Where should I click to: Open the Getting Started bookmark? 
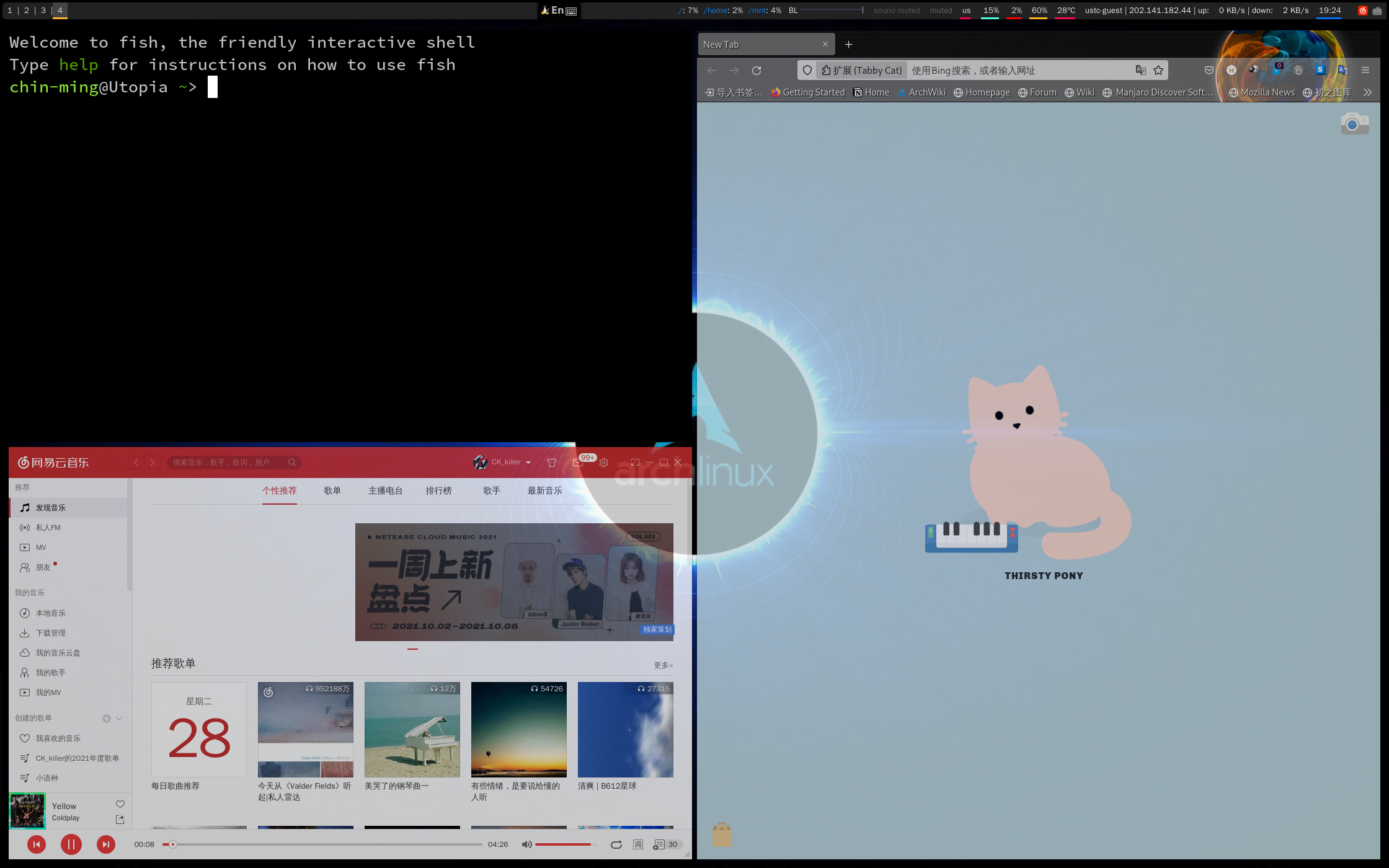coord(808,92)
